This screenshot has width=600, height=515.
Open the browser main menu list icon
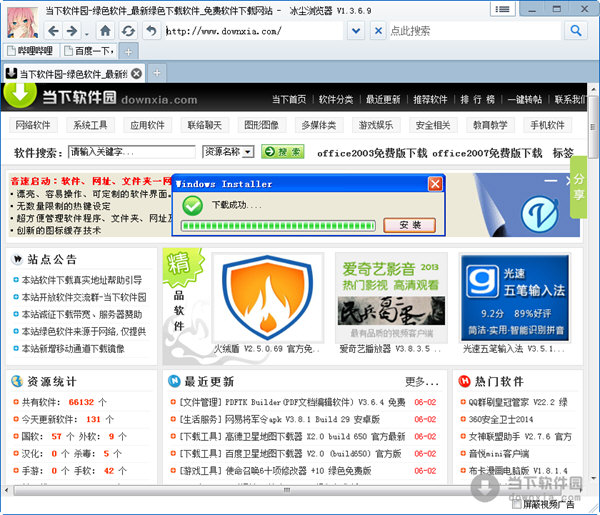pos(502,9)
